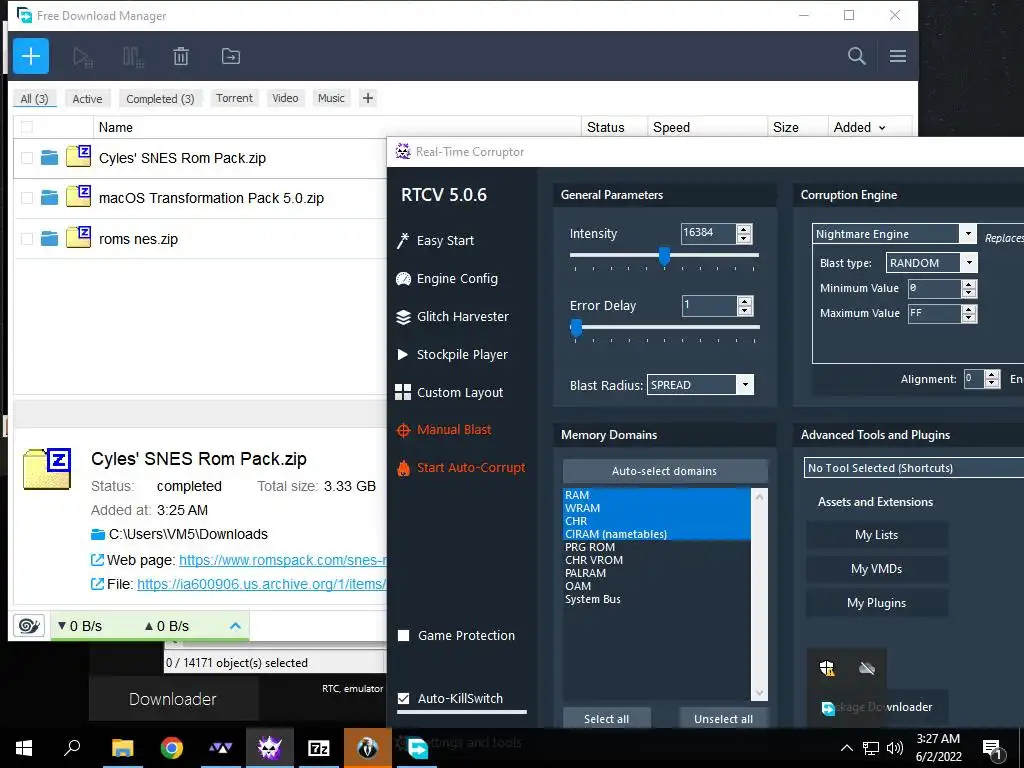
Task: Open folder icon for roms nes.zip
Action: [x=50, y=238]
